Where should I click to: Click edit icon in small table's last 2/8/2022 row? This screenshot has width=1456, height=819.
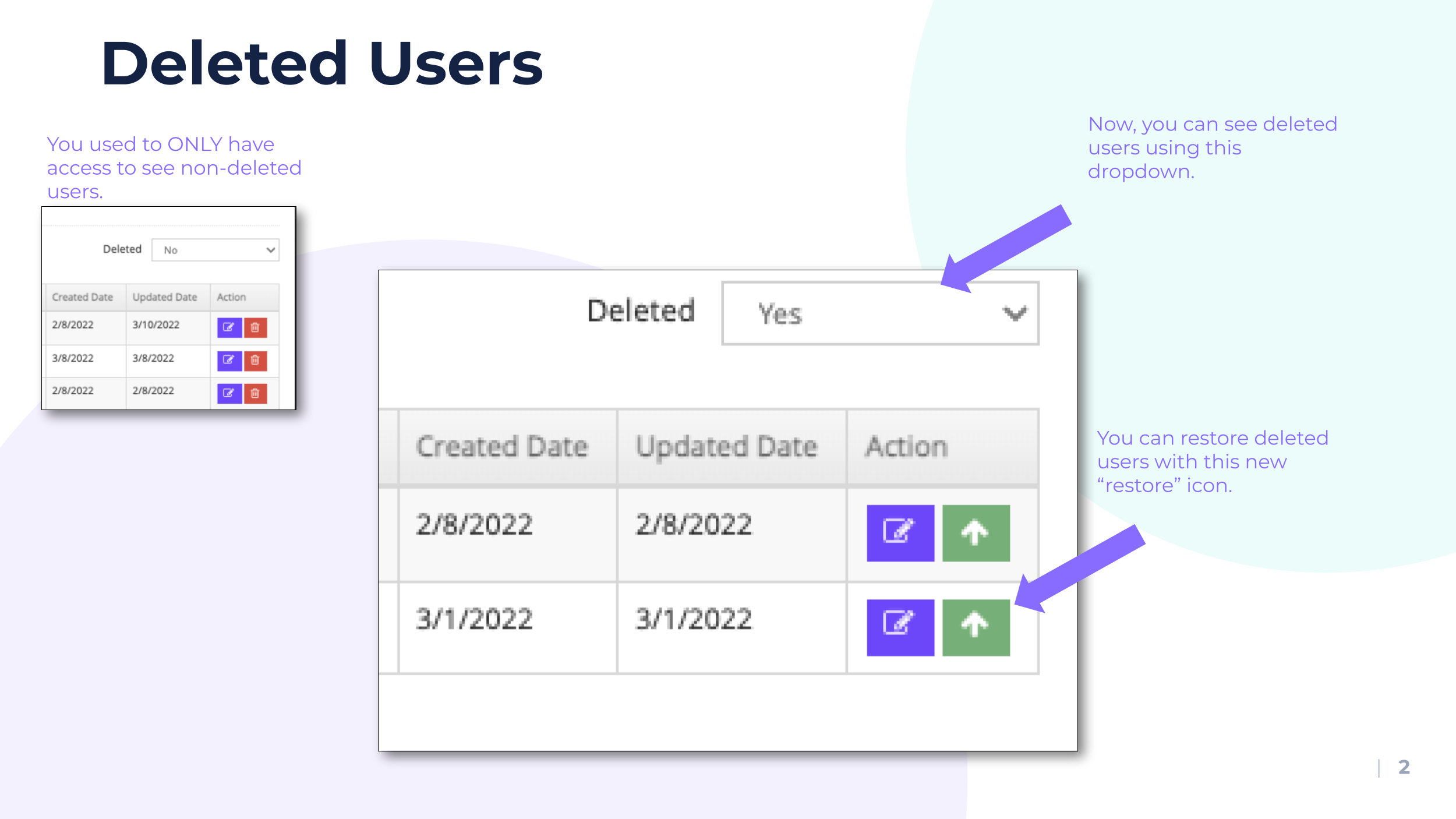229,393
